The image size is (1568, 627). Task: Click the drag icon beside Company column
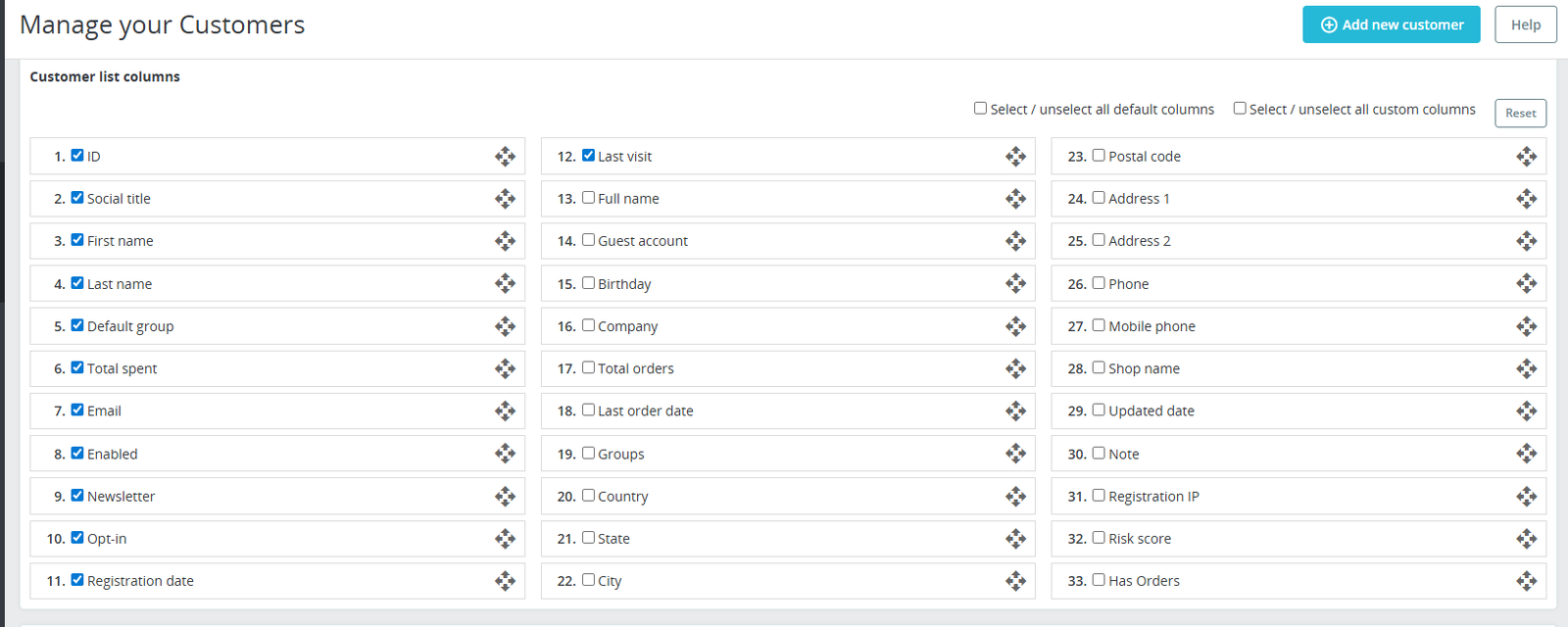(1015, 326)
